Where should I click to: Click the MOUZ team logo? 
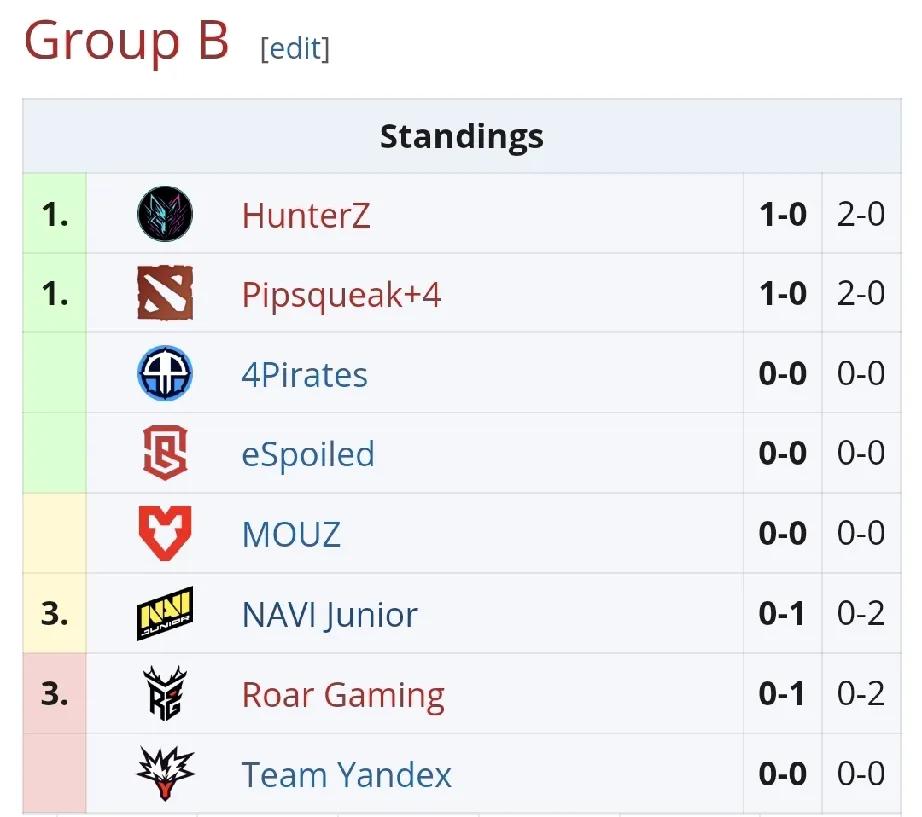(165, 534)
